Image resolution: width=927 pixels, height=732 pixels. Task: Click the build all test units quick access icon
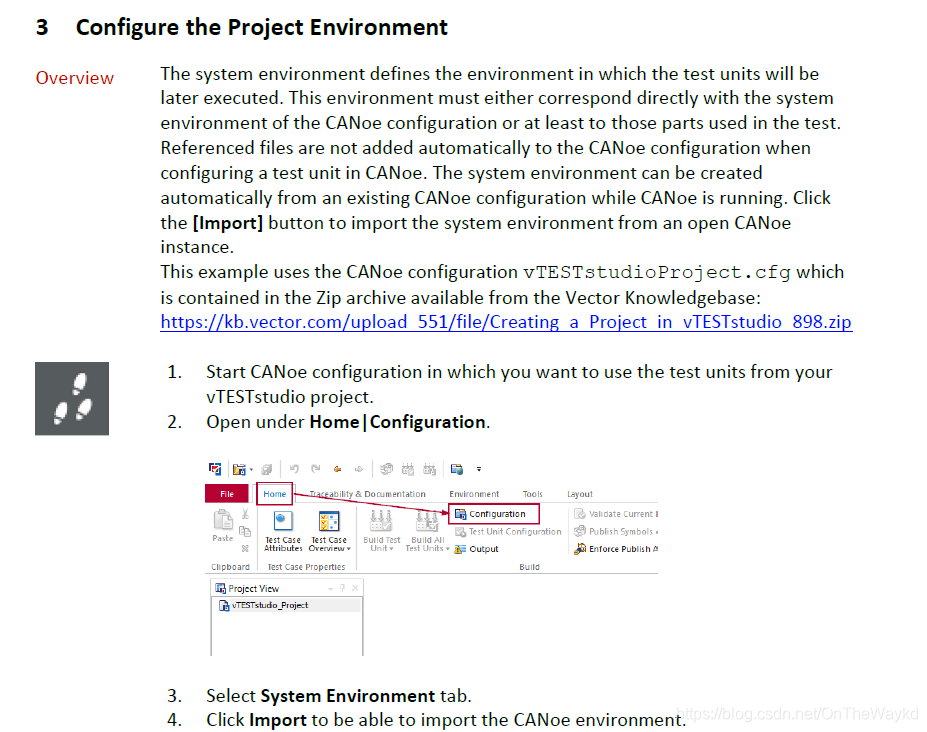point(430,469)
